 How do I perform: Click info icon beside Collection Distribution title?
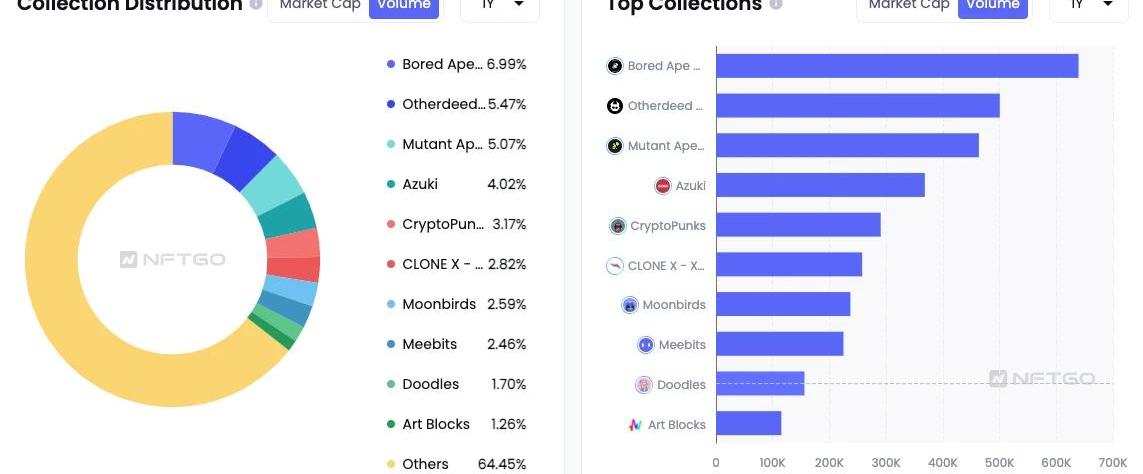(255, 4)
